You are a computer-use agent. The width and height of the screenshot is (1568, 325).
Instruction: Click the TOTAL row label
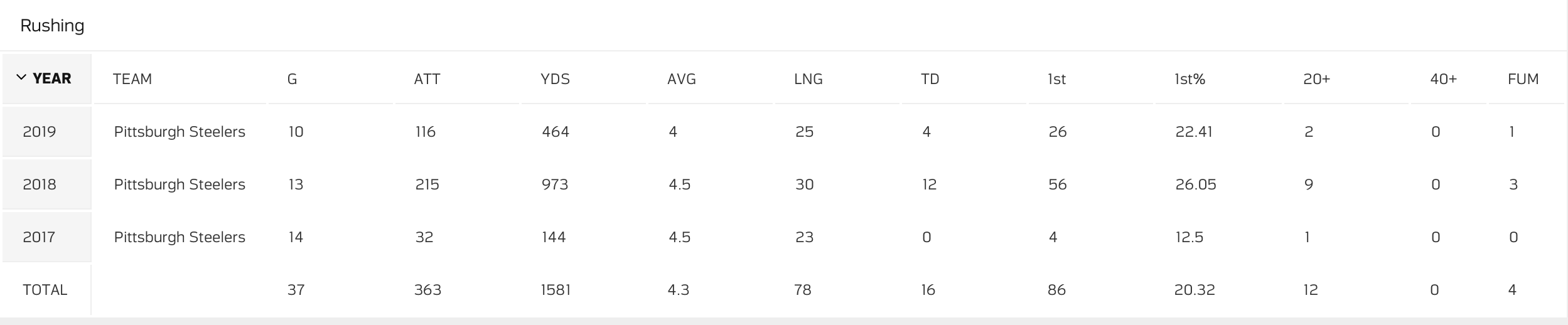pyautogui.click(x=45, y=290)
